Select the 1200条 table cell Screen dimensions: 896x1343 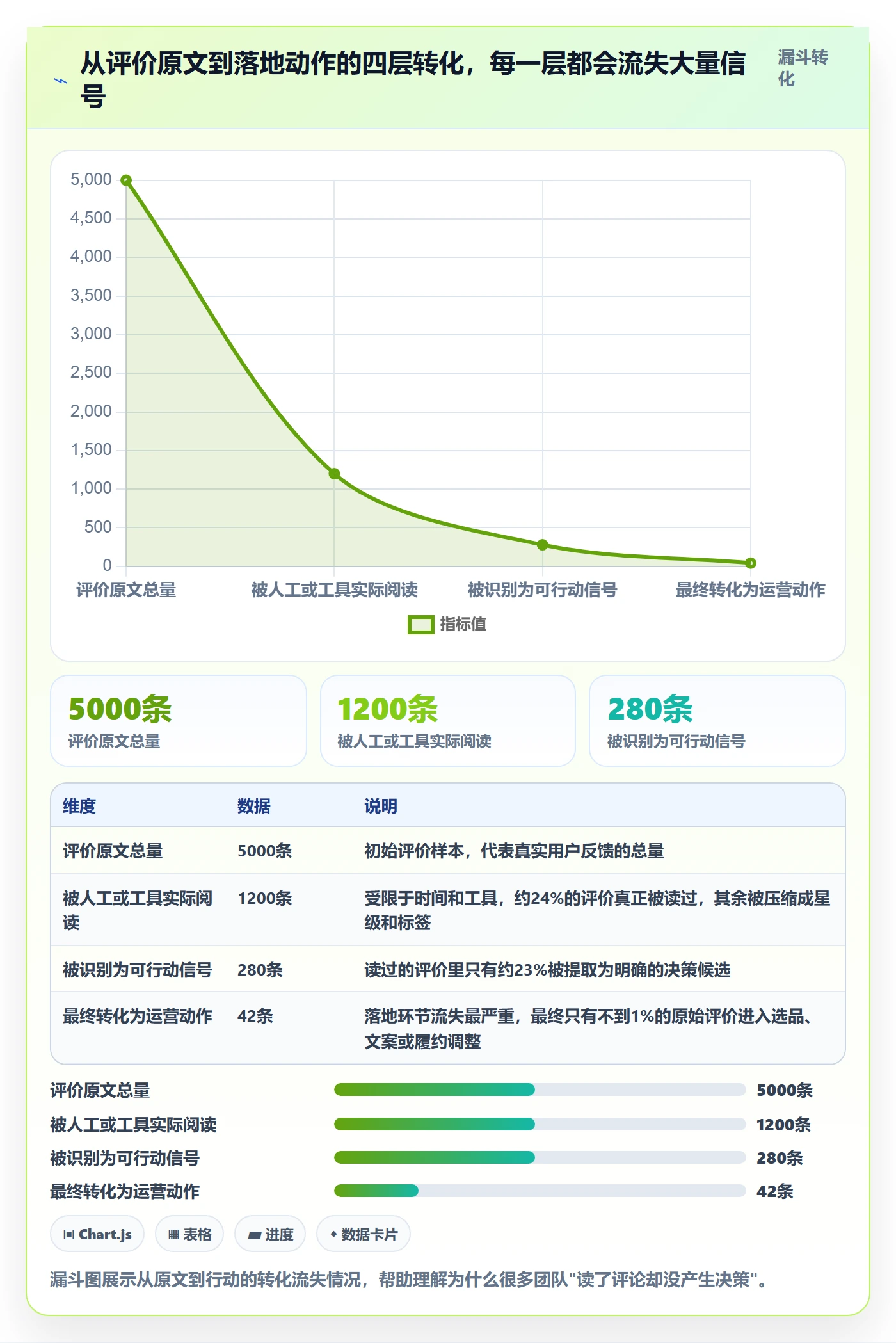265,898
